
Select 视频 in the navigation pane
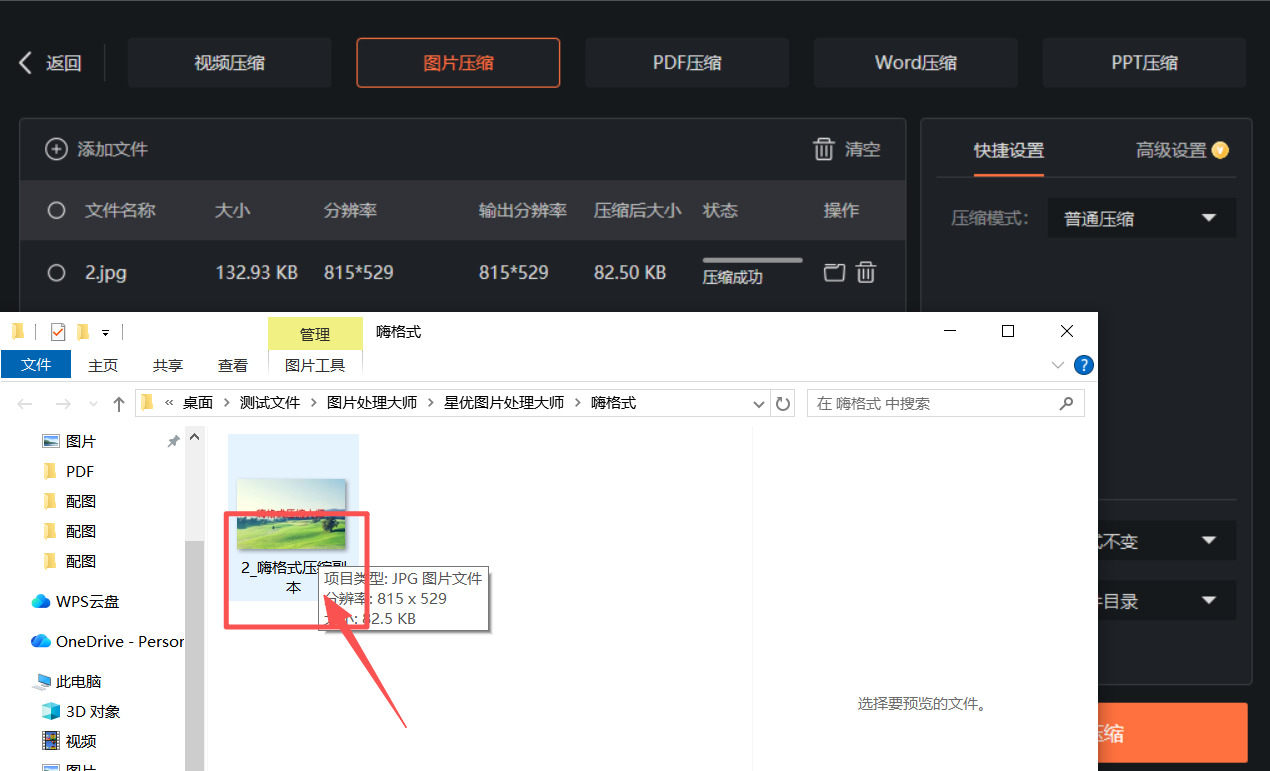[81, 741]
